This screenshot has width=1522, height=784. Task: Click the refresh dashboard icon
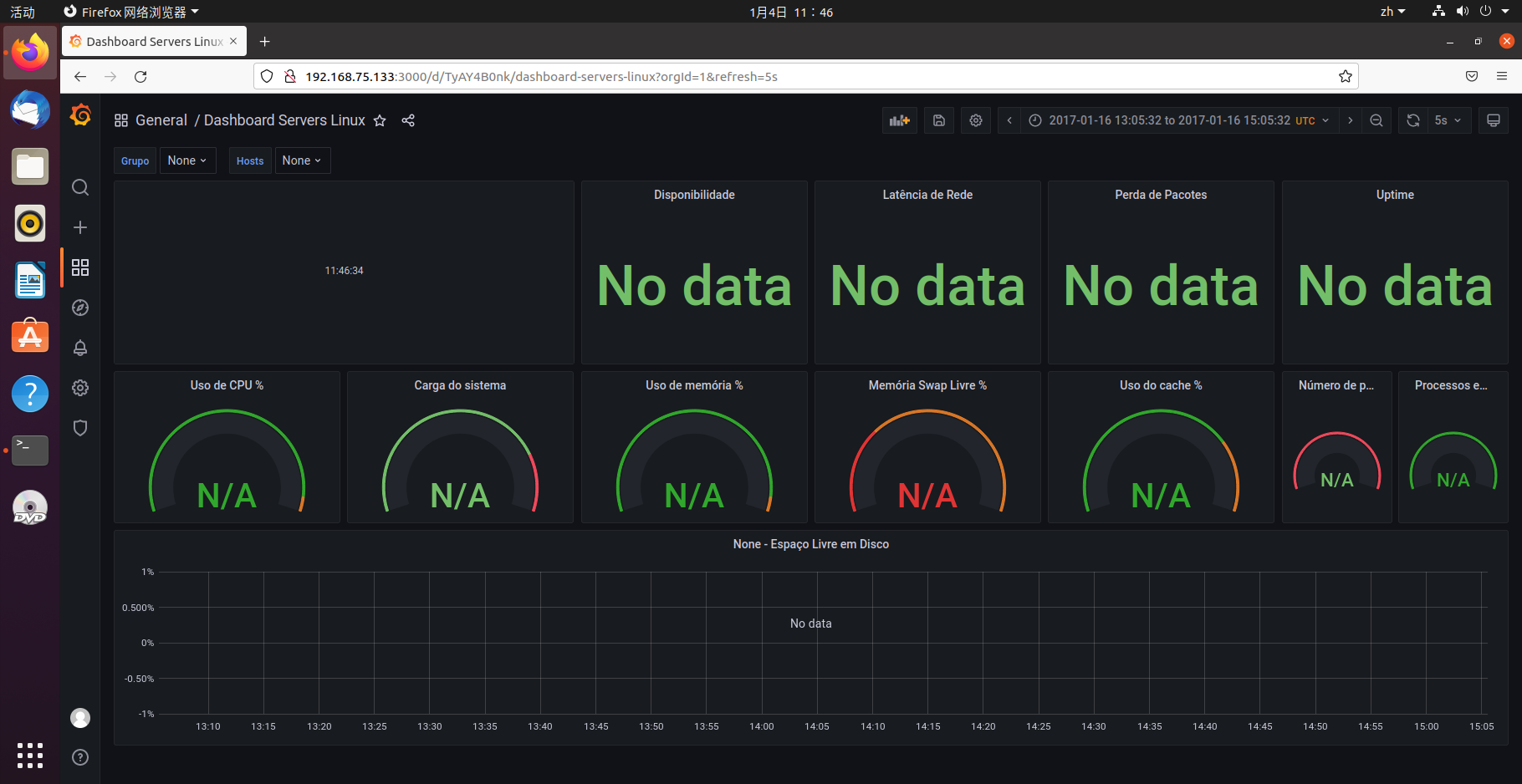point(1412,120)
